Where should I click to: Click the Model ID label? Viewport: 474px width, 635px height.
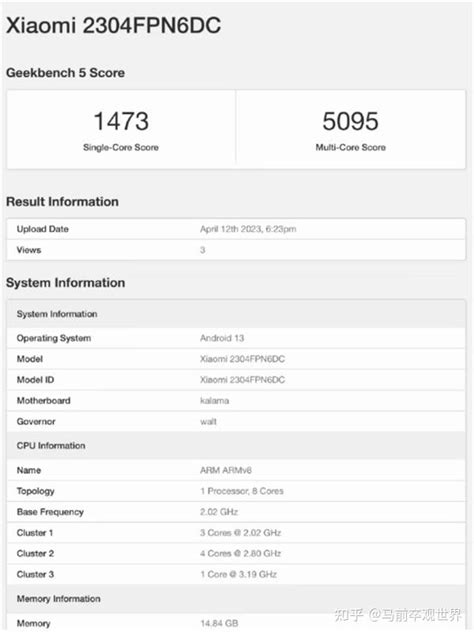(35, 380)
